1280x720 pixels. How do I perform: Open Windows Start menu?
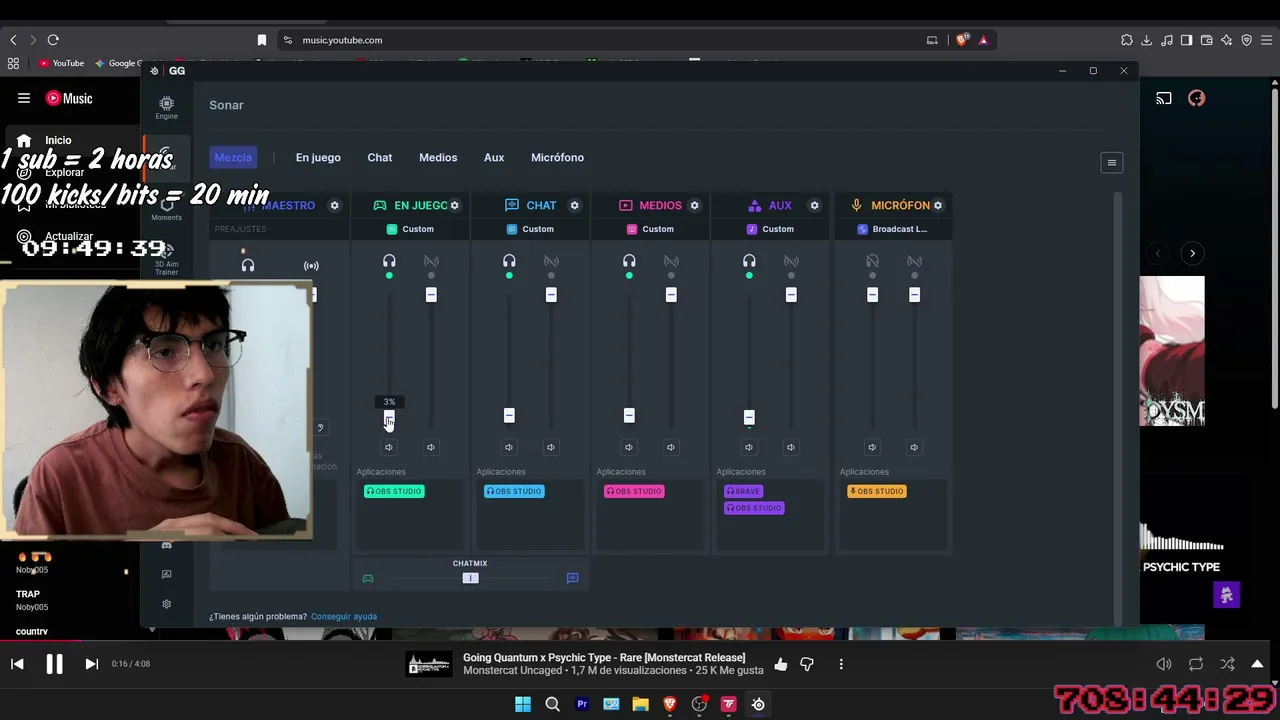point(523,704)
